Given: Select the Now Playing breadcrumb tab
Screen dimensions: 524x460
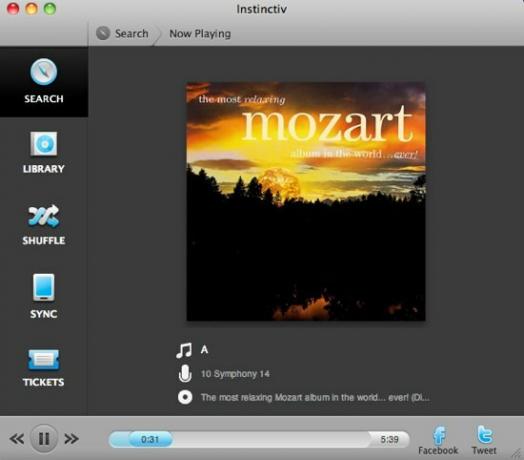Looking at the screenshot, I should pyautogui.click(x=200, y=34).
